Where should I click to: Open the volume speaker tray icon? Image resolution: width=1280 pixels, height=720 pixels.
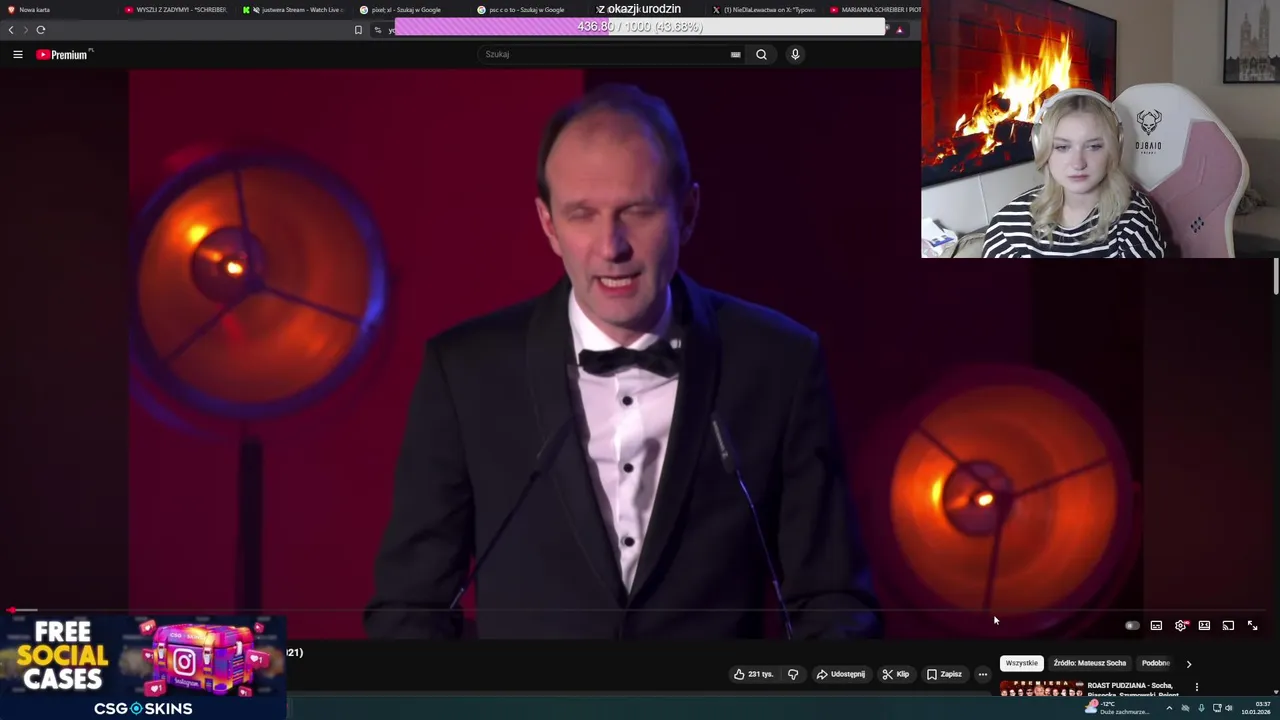1229,708
